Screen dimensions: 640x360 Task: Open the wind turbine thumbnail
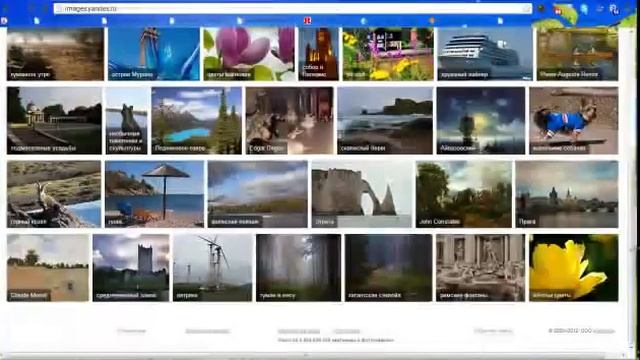pyautogui.click(x=212, y=268)
